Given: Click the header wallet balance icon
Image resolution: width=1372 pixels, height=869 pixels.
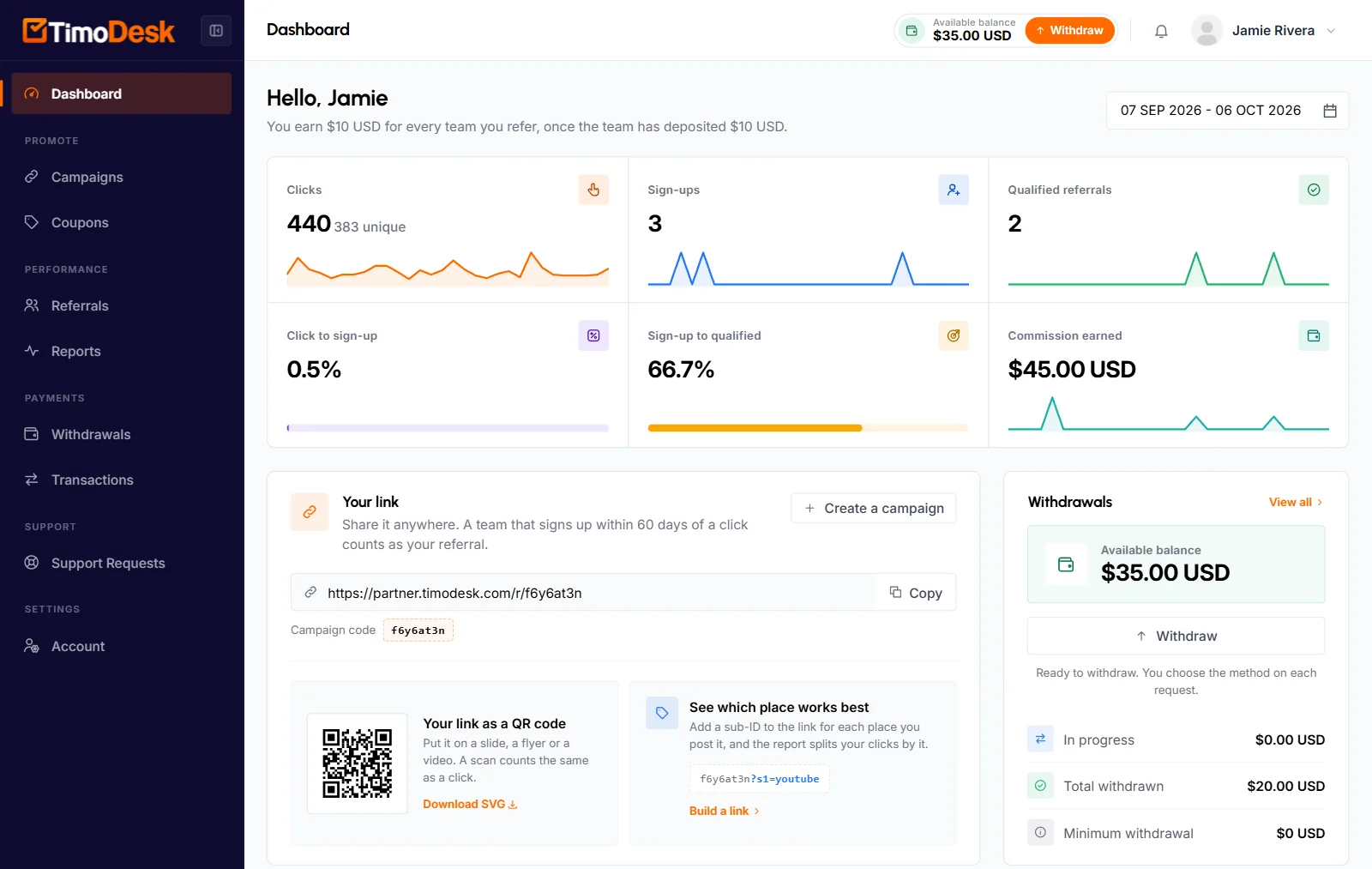Looking at the screenshot, I should point(912,31).
